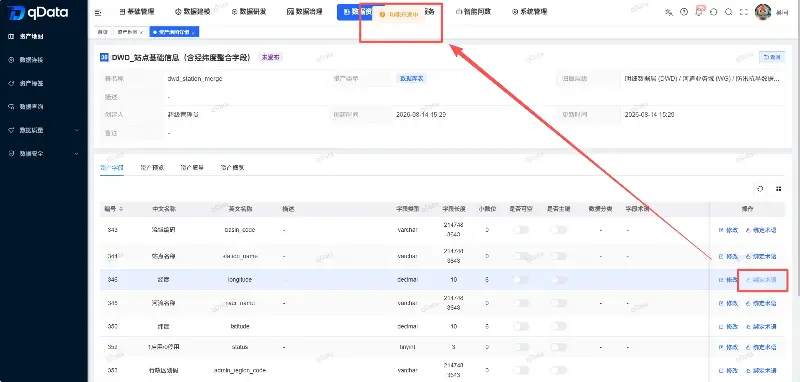Screen dimensions: 800x382
Task: Click the qData logo
Action: click(x=38, y=12)
